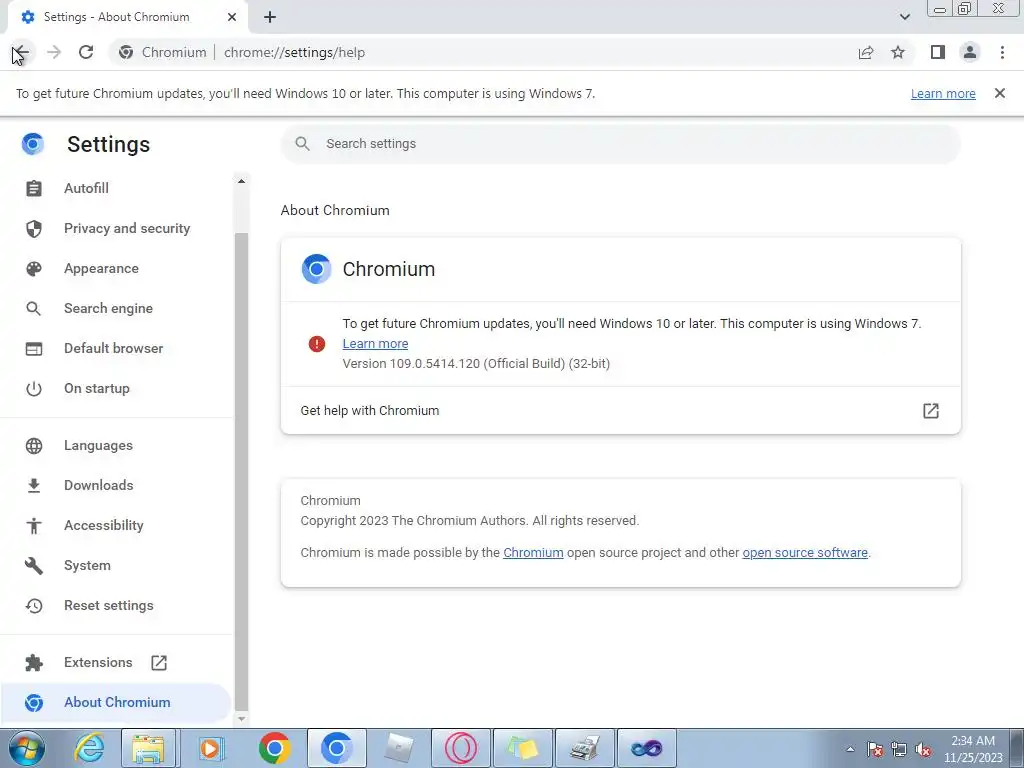Select About Chromium in the sidebar

point(116,702)
